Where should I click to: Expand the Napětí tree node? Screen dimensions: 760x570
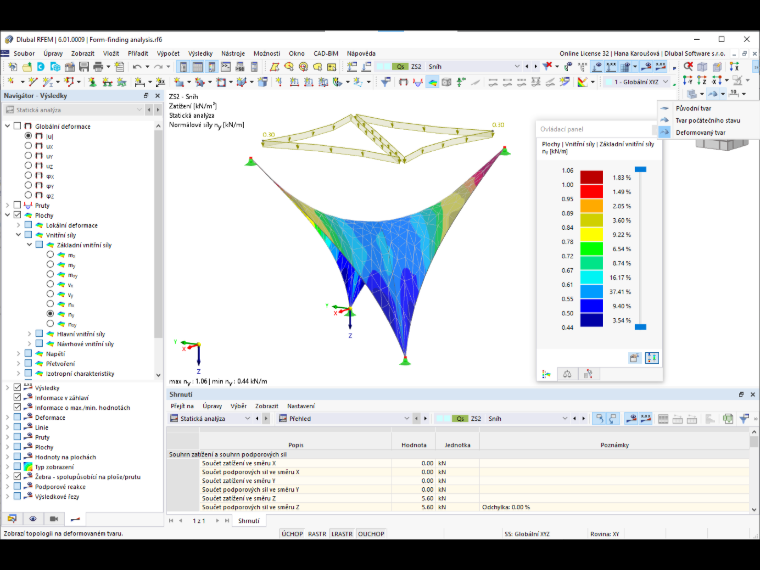click(18, 354)
